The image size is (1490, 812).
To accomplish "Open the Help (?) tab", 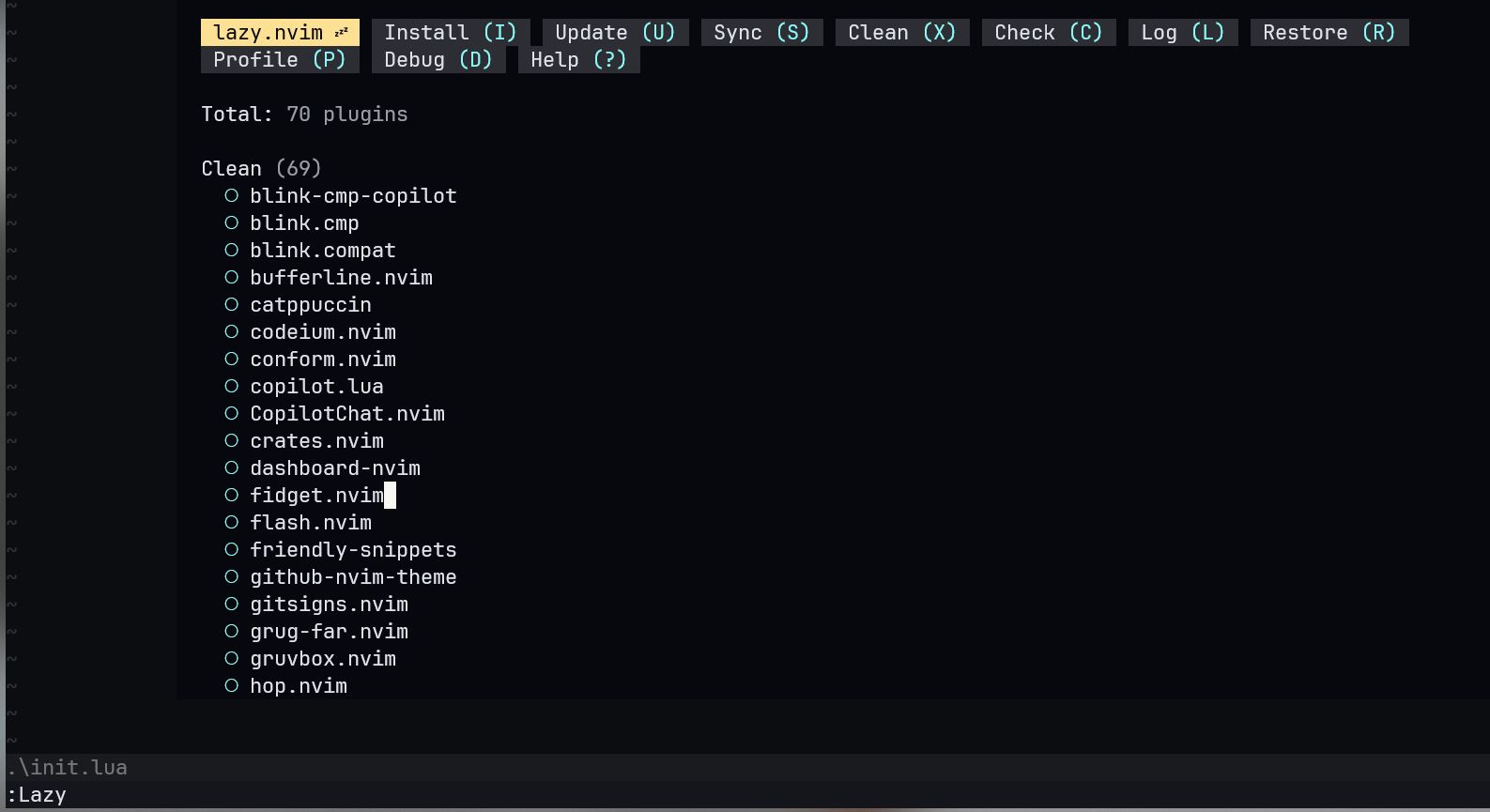I will pyautogui.click(x=578, y=60).
